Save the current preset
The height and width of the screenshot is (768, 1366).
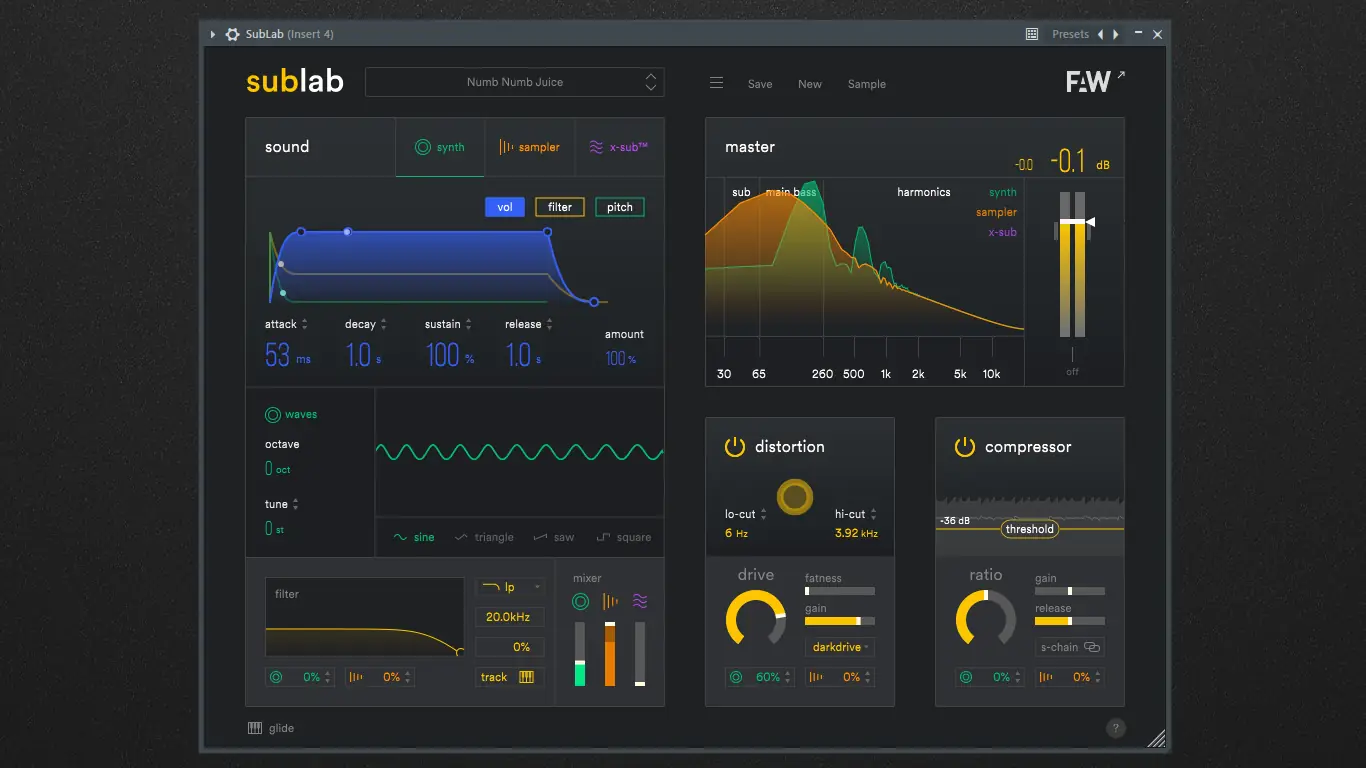(x=760, y=84)
